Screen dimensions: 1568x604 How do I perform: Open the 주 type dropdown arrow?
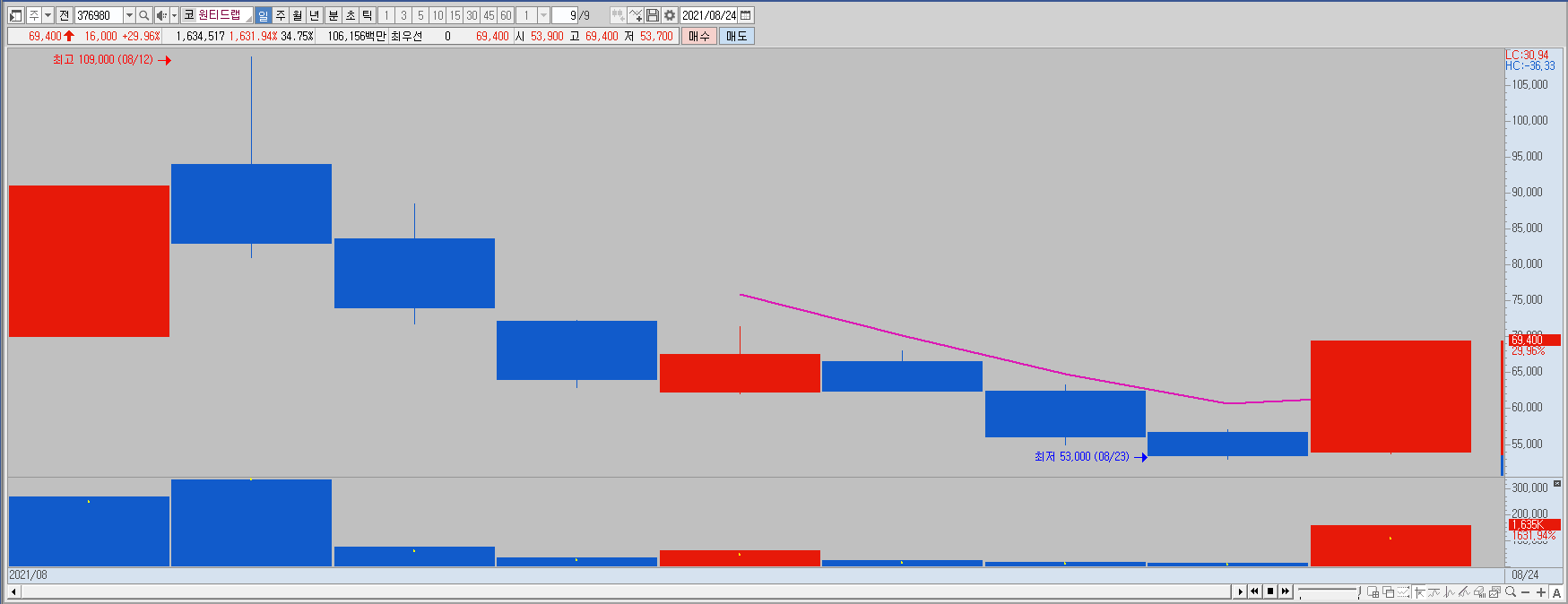click(x=48, y=15)
